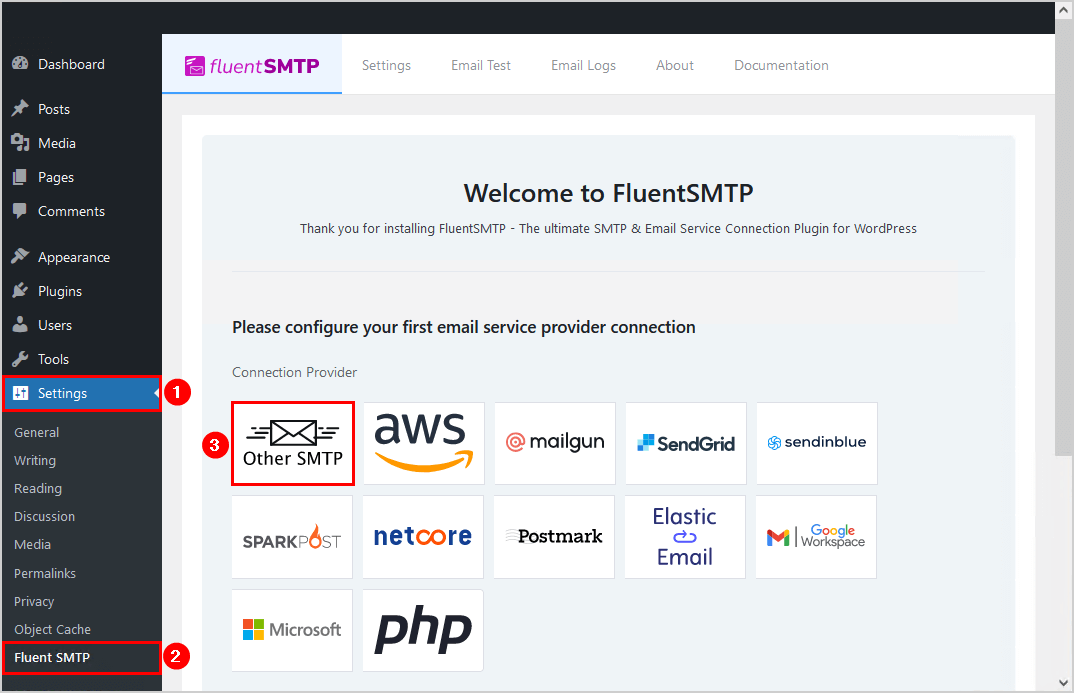Image resolution: width=1074 pixels, height=693 pixels.
Task: Choose the default PHP mail provider
Action: [423, 630]
